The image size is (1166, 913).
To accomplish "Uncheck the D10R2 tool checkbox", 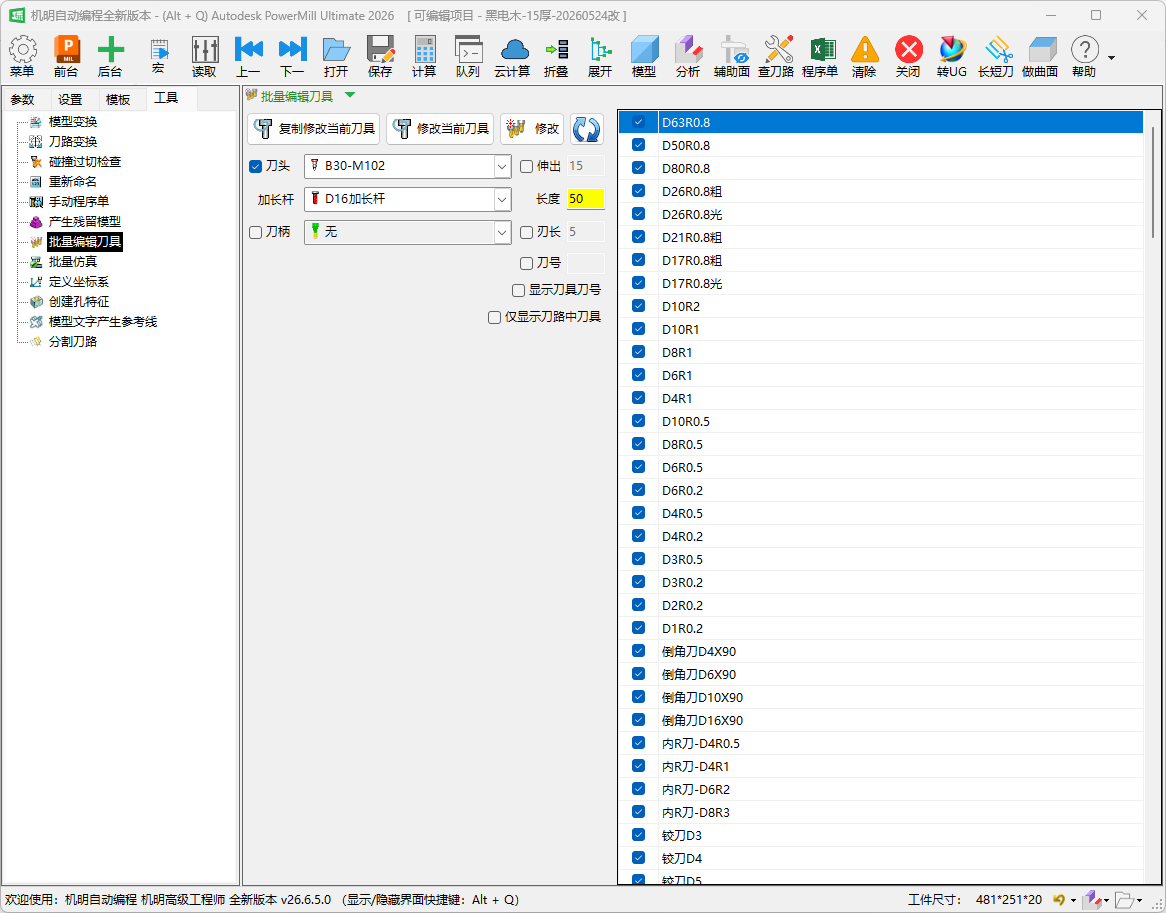I will (638, 306).
